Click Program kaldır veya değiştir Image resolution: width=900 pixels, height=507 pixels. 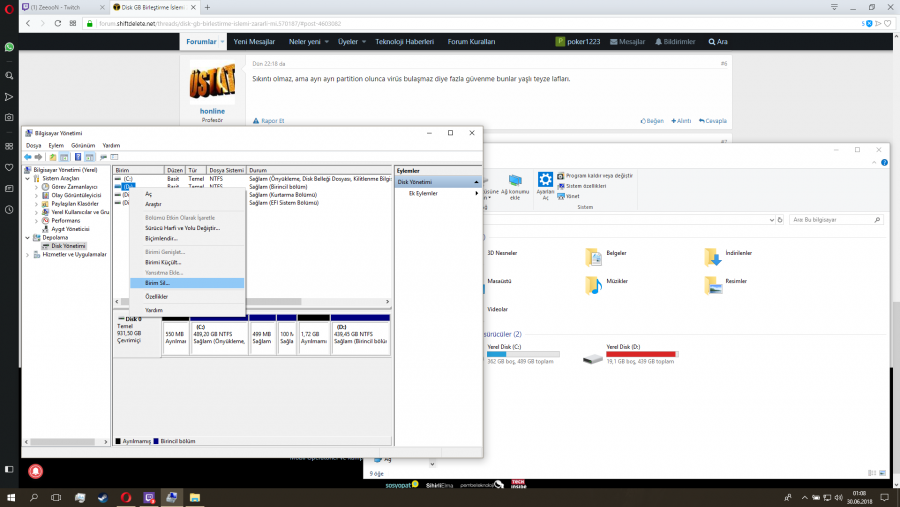coord(598,175)
